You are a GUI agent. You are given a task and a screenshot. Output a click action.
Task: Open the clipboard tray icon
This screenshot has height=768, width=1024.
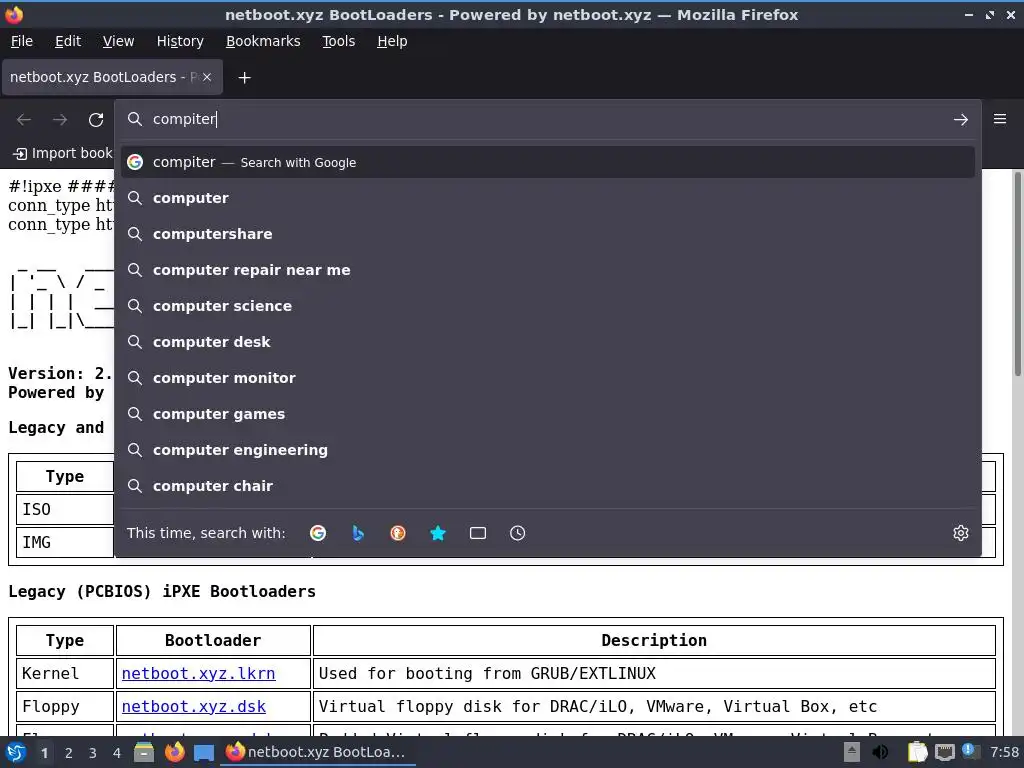pyautogui.click(x=917, y=752)
